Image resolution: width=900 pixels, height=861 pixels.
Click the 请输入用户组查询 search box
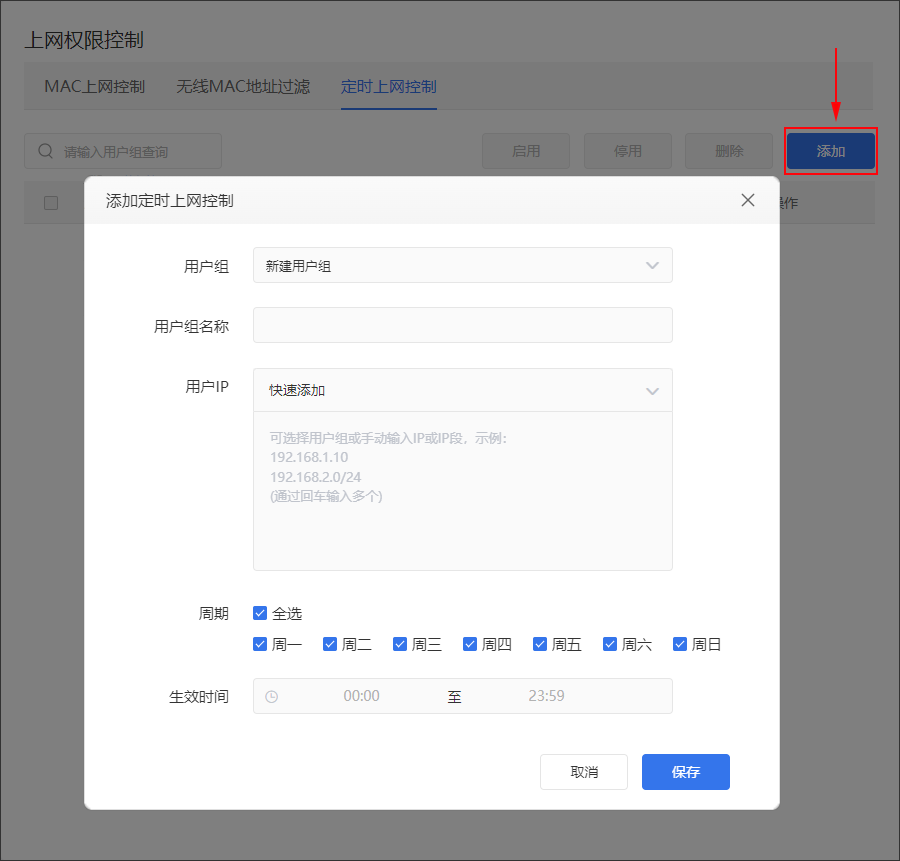click(x=123, y=151)
